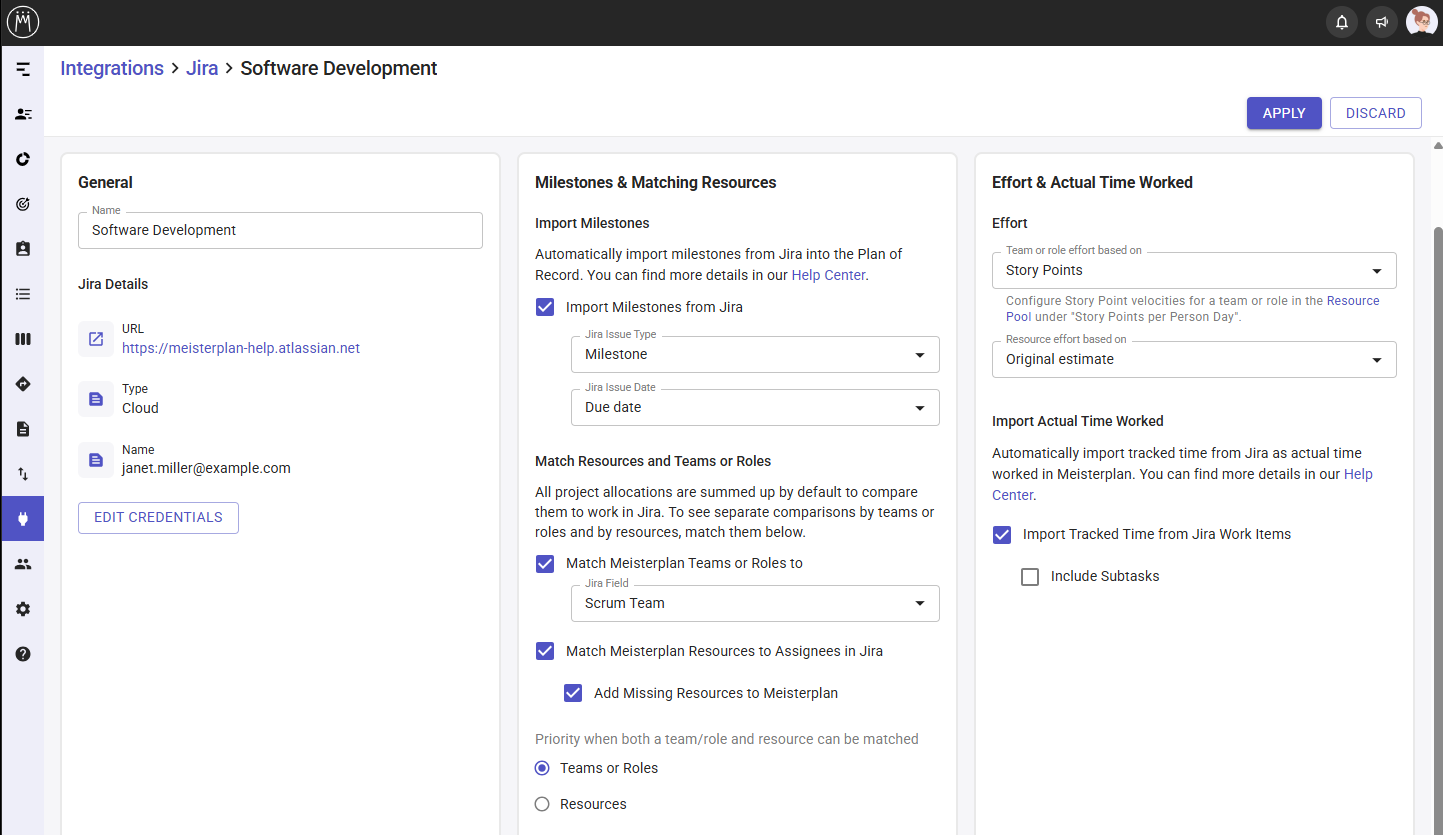The width and height of the screenshot is (1443, 835).
Task: Open the Jira Issue Date dropdown
Action: point(755,407)
